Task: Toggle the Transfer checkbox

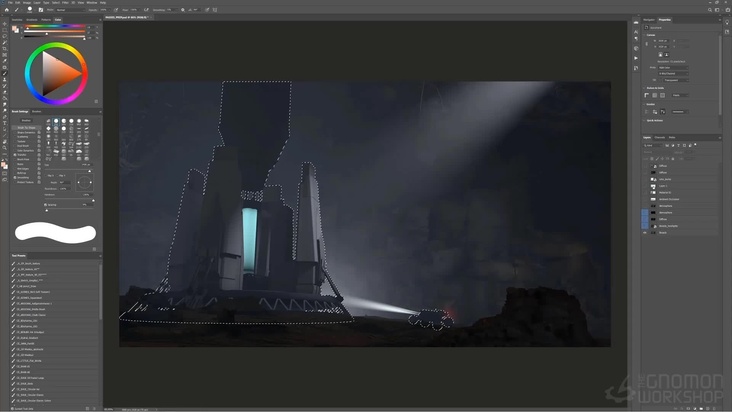Action: [x=15, y=155]
